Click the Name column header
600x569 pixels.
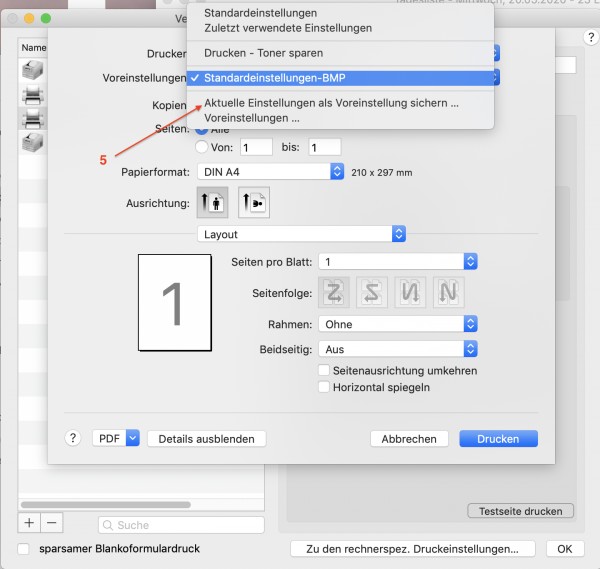34,48
